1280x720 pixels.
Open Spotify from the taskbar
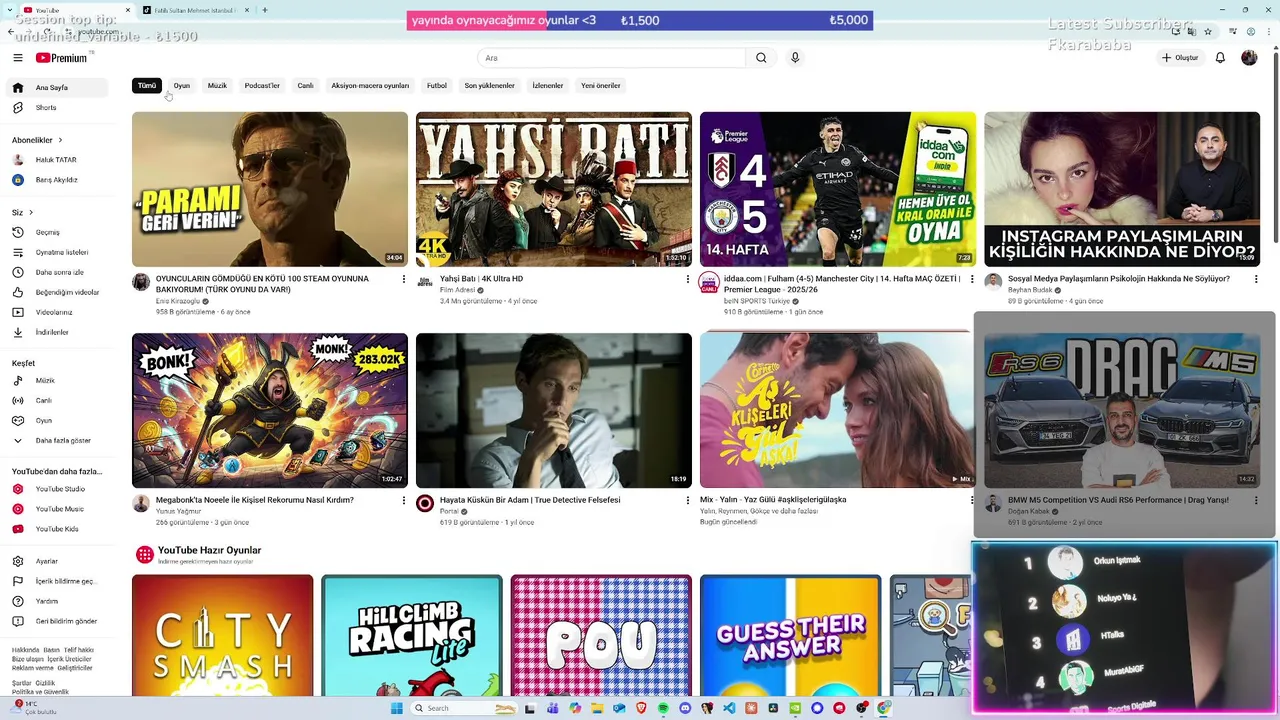point(663,708)
